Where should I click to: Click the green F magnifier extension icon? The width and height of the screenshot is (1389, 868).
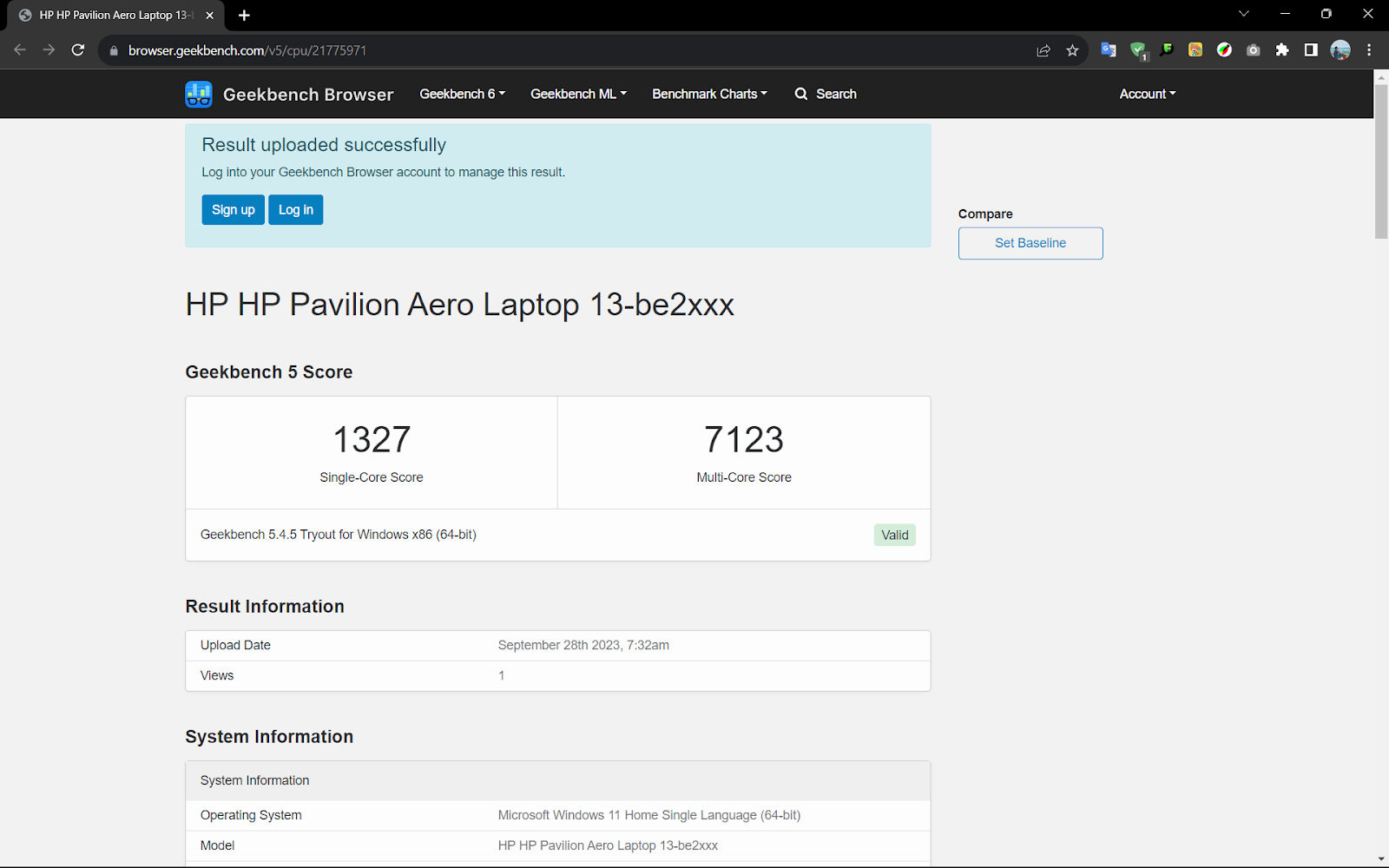1167,49
